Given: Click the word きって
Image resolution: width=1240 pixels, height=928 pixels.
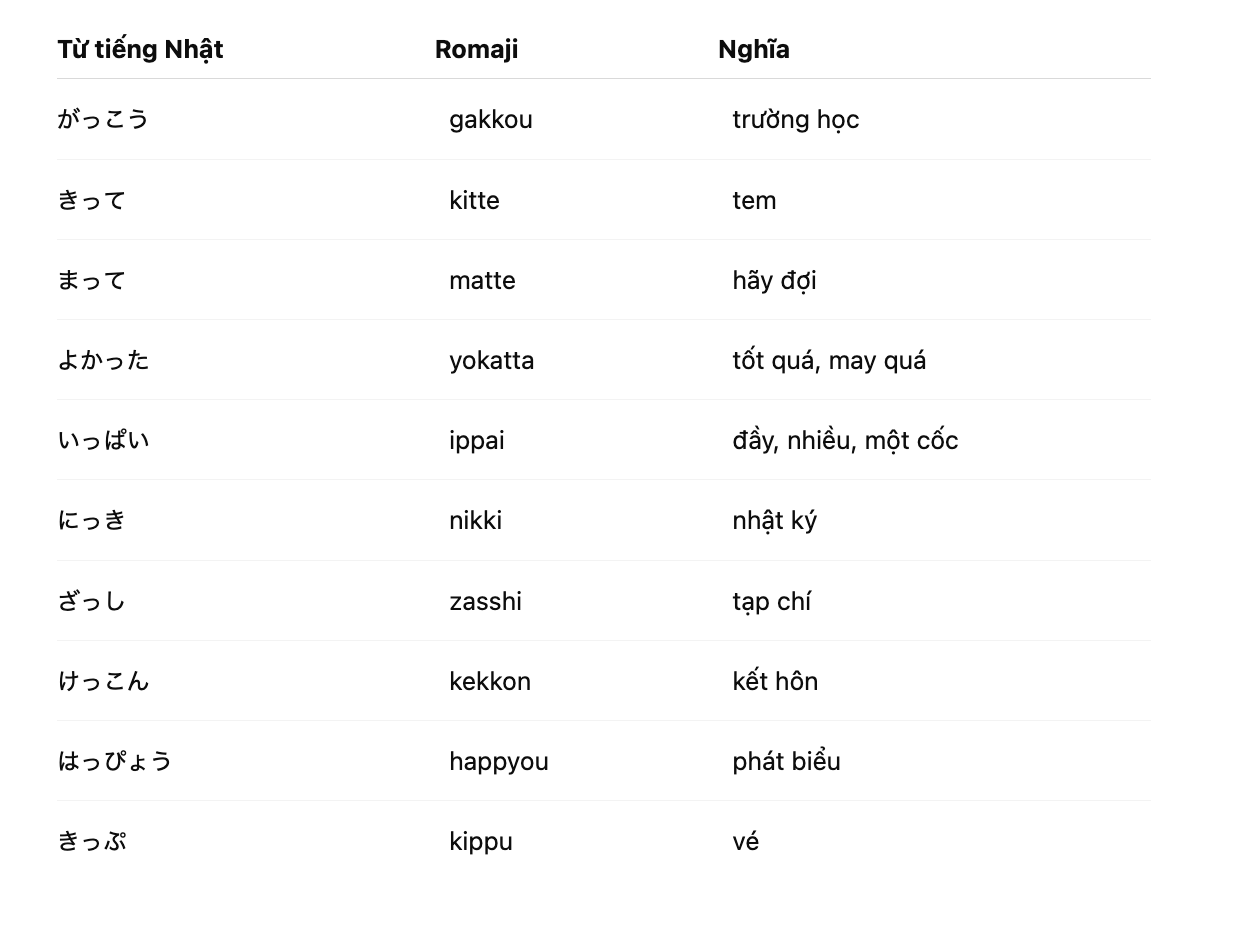Looking at the screenshot, I should pyautogui.click(x=92, y=200).
